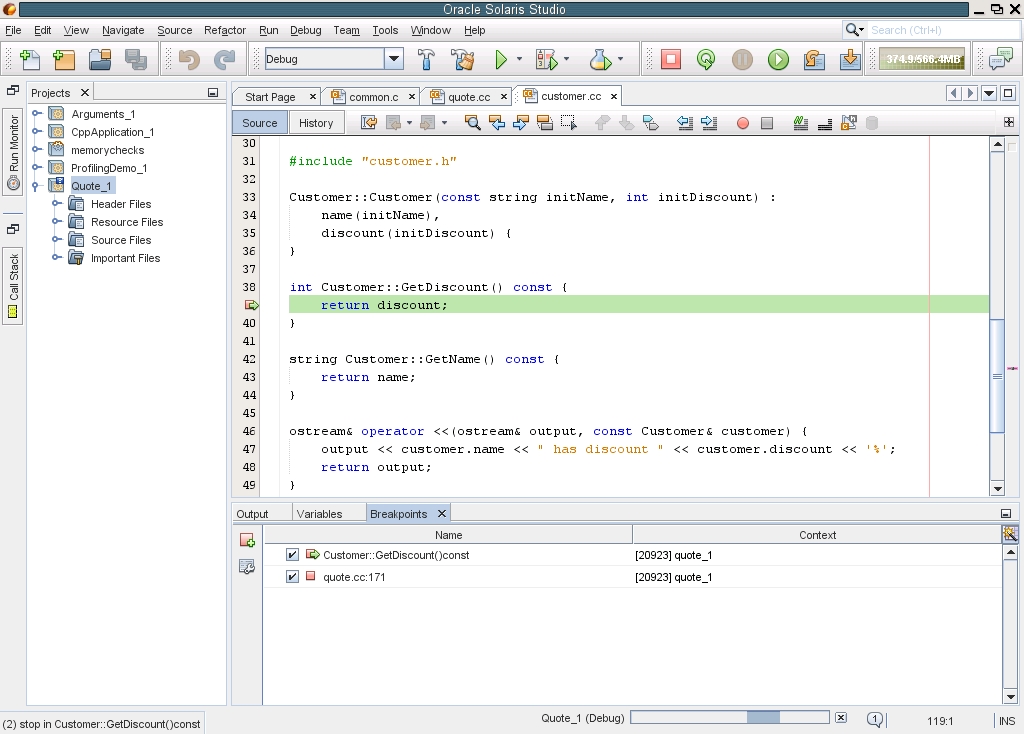This screenshot has width=1024, height=734.
Task: Open the Run Monitor side panel
Action: pyautogui.click(x=14, y=152)
